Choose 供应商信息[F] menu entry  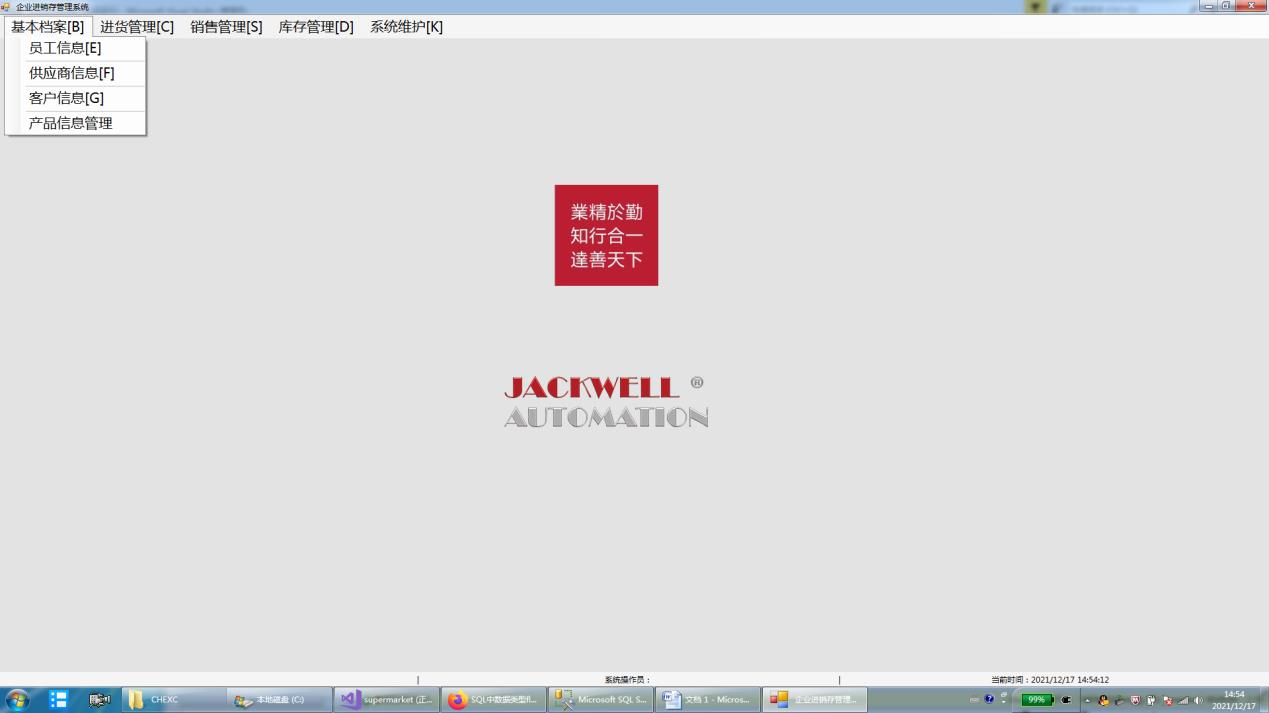click(x=76, y=73)
